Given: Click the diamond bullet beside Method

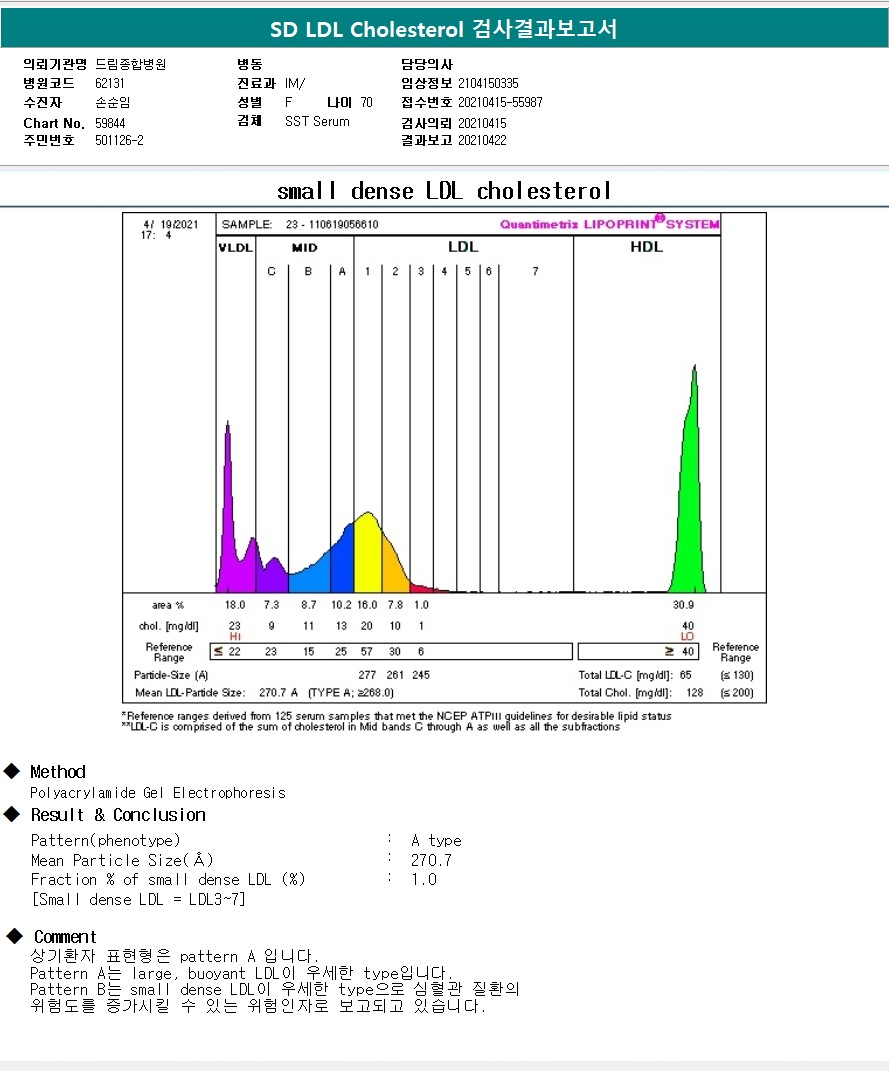Looking at the screenshot, I should (12, 771).
